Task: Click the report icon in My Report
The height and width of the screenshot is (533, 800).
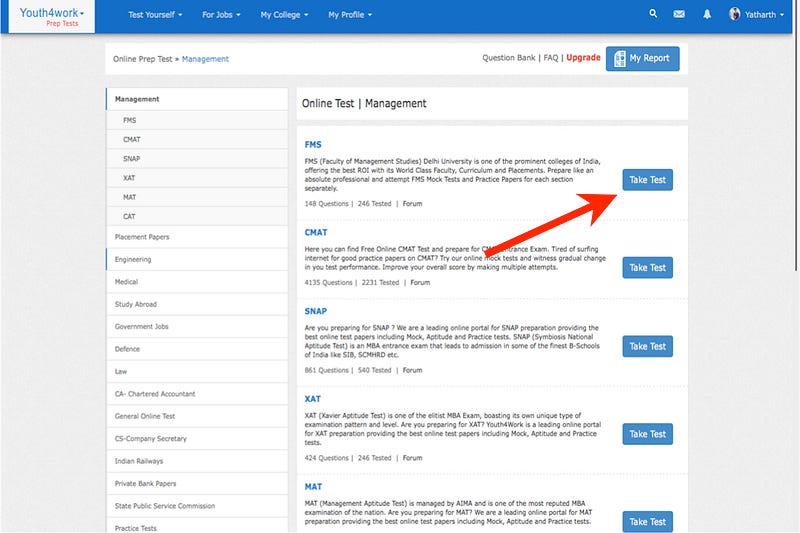Action: pos(619,59)
